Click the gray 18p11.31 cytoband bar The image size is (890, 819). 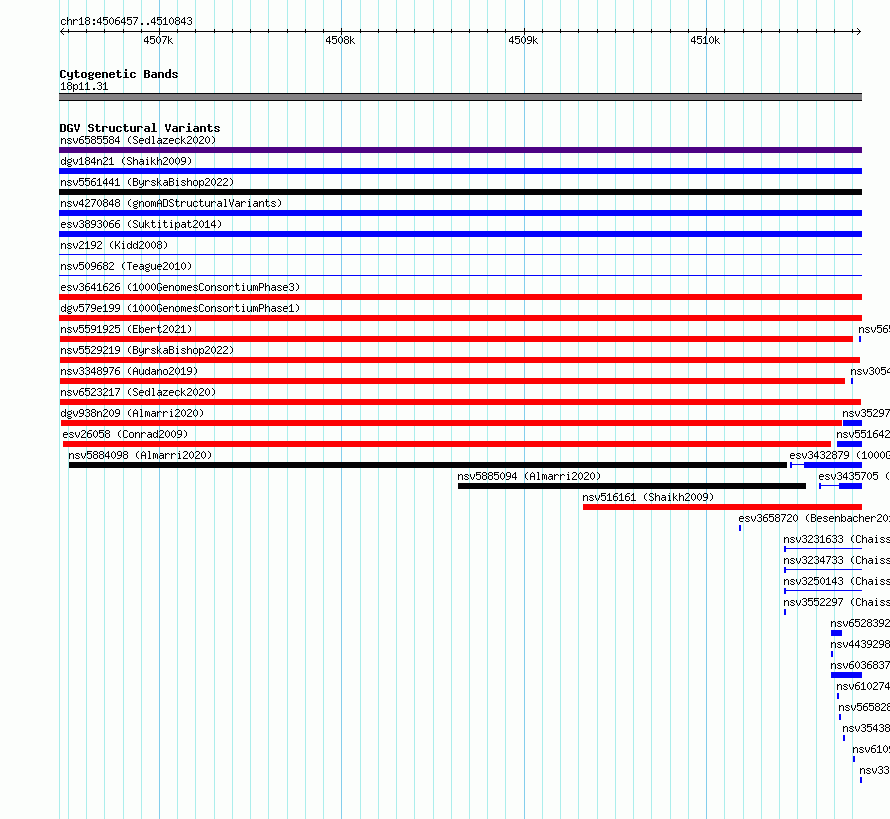(x=460, y=97)
